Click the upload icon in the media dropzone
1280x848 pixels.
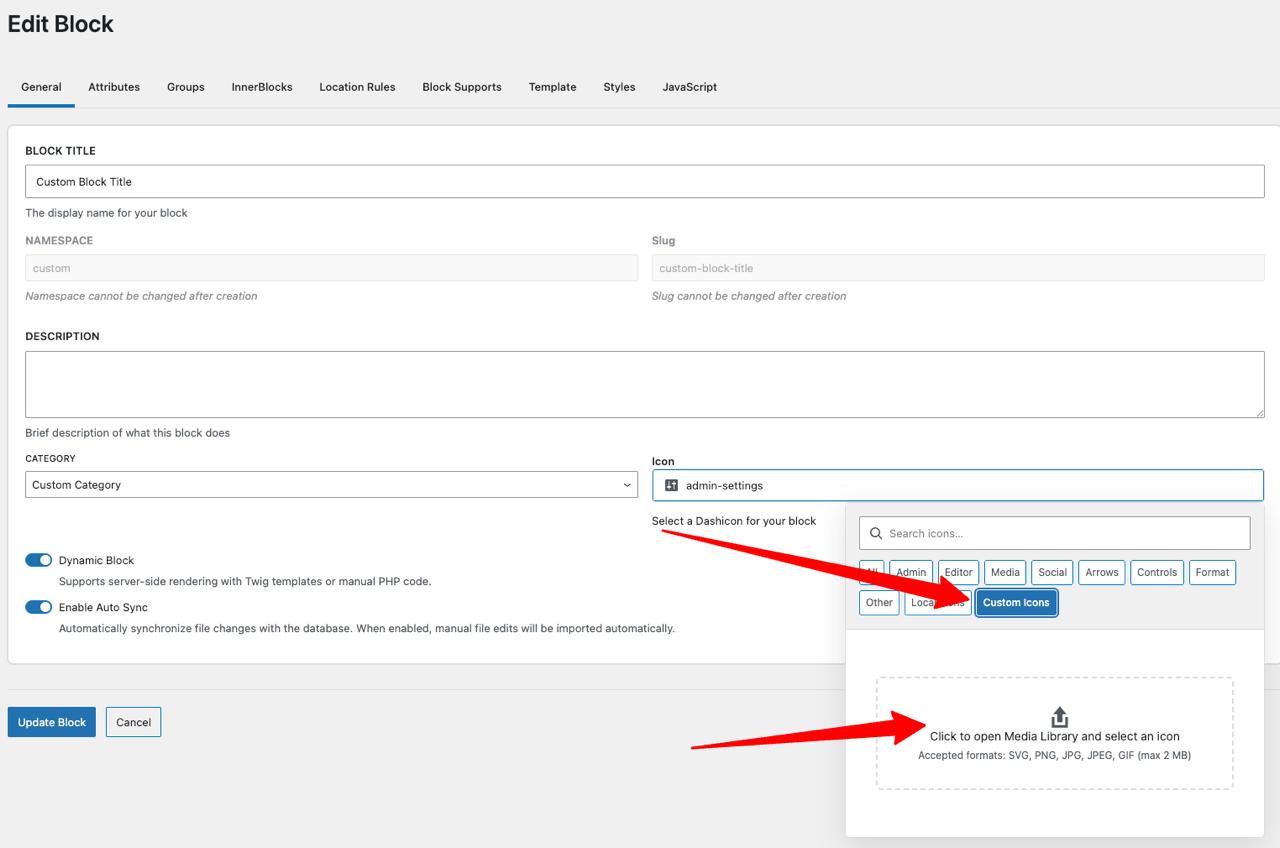(1060, 717)
